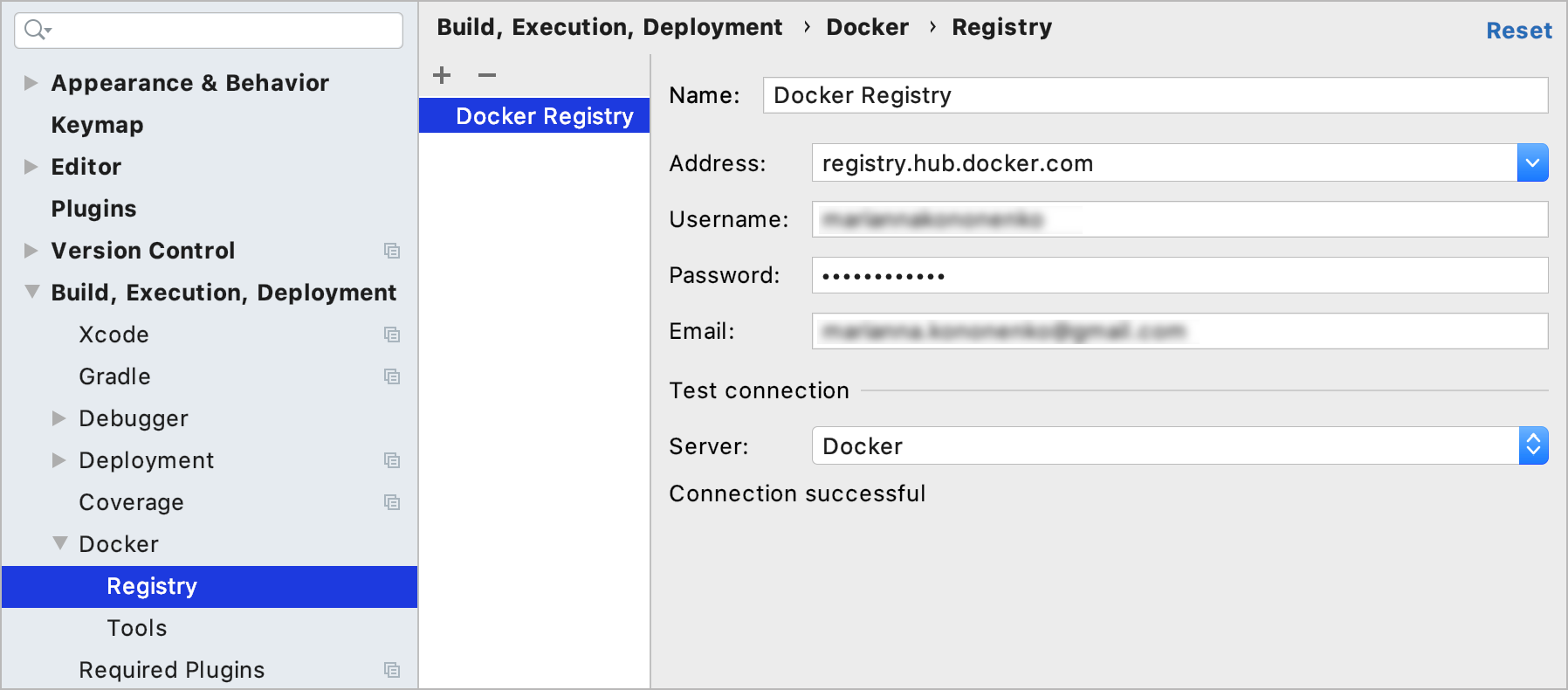The height and width of the screenshot is (690, 1568).
Task: Open the Server dropdown selector
Action: [x=1533, y=446]
